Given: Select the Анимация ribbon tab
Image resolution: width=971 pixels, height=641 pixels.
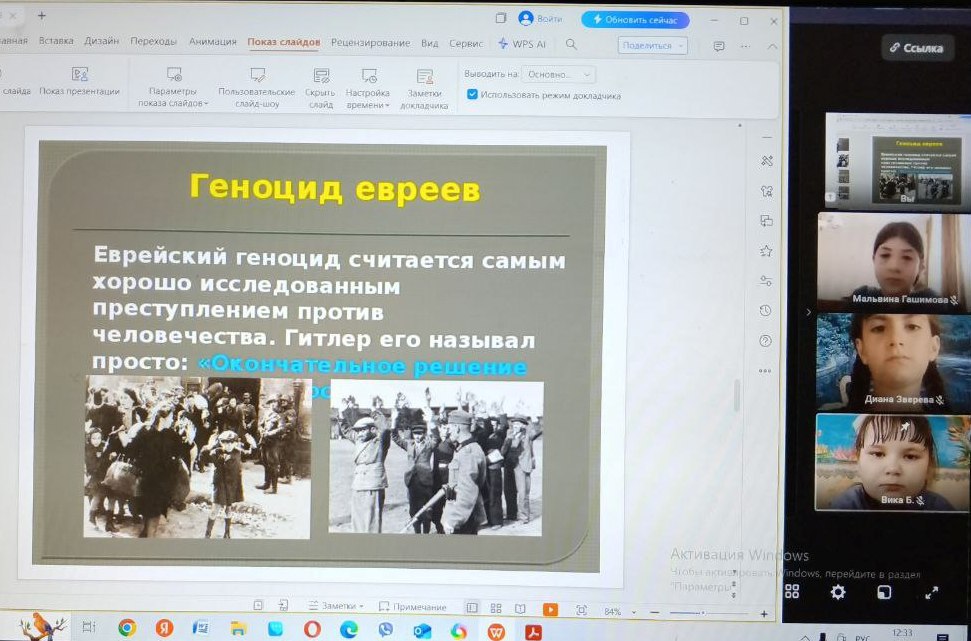Looking at the screenshot, I should pos(212,41).
